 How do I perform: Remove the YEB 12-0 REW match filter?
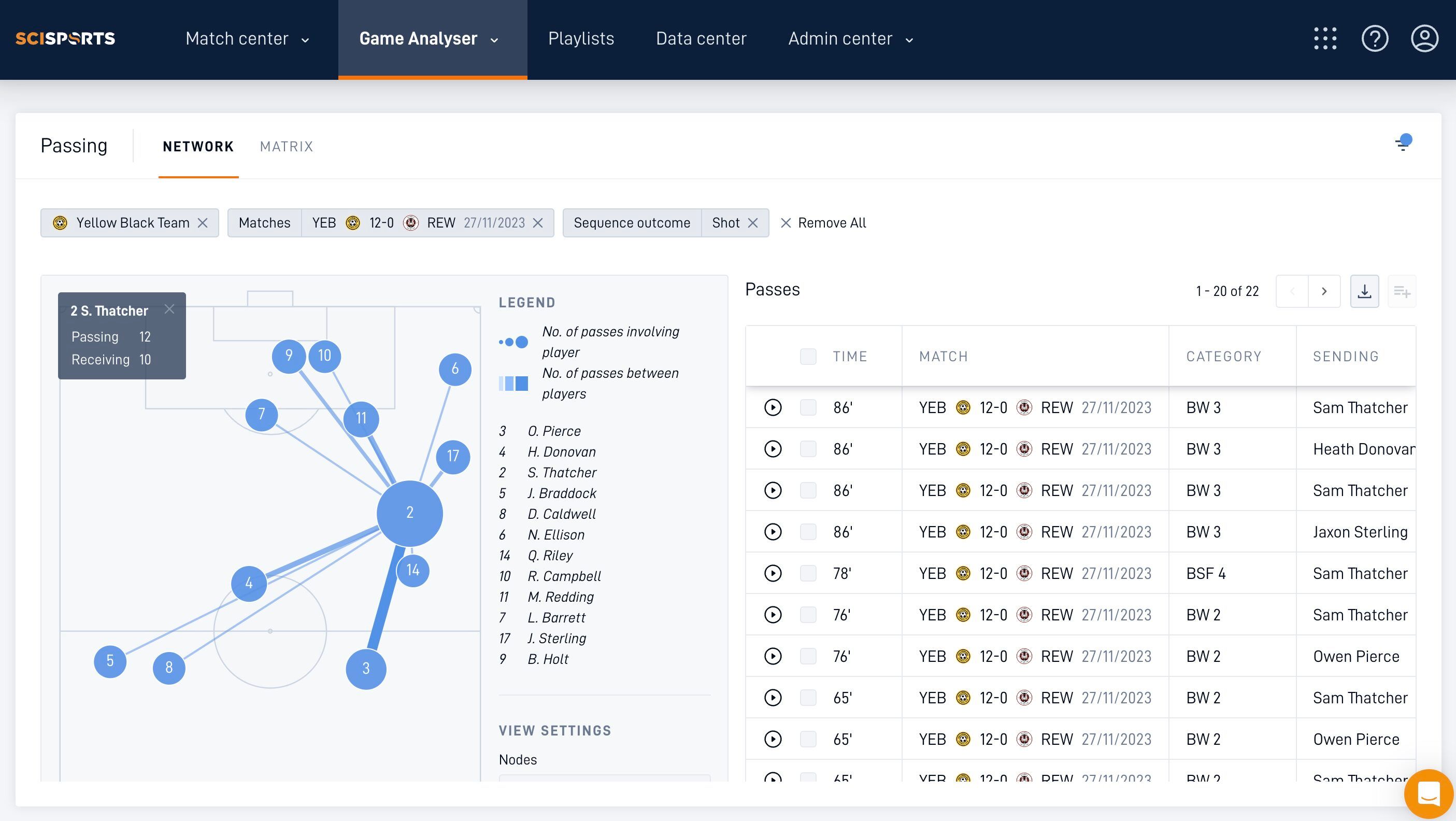point(537,223)
